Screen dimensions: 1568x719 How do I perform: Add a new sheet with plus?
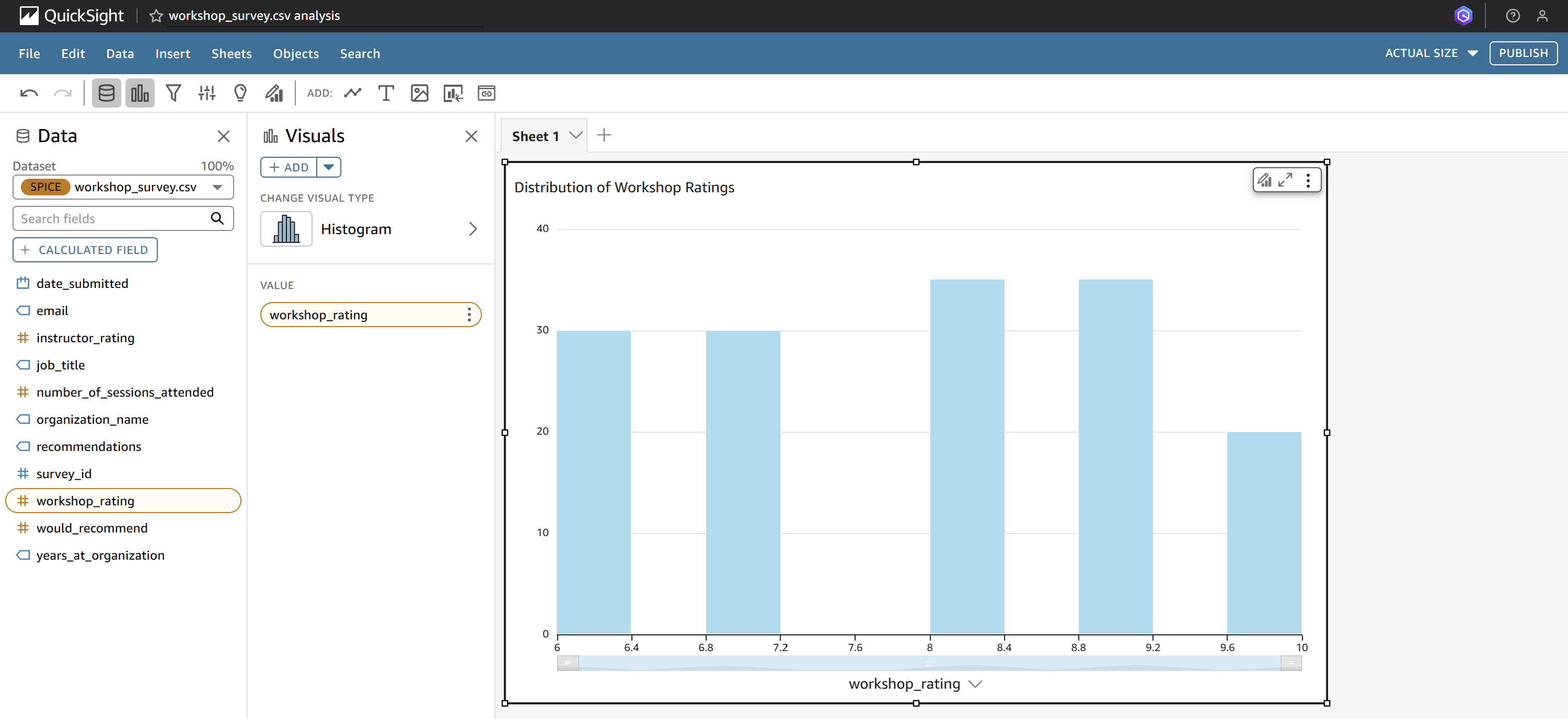(x=604, y=135)
